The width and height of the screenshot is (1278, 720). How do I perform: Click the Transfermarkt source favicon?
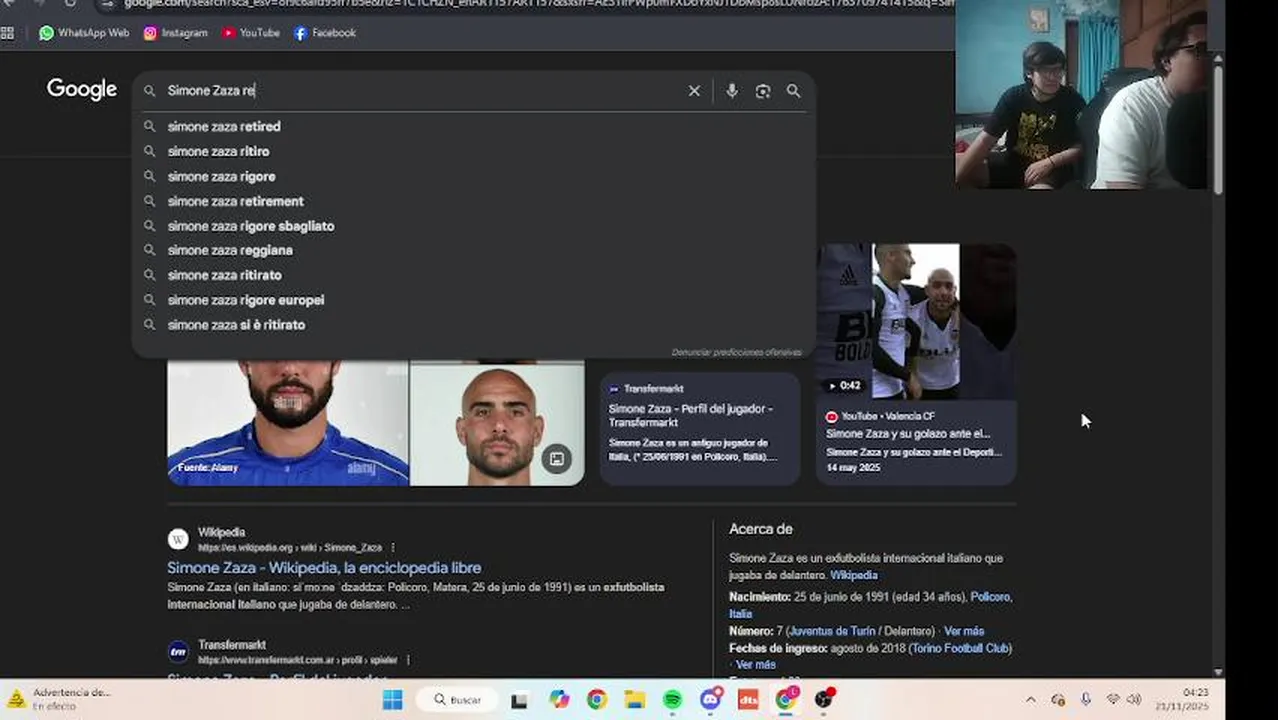coord(178,652)
